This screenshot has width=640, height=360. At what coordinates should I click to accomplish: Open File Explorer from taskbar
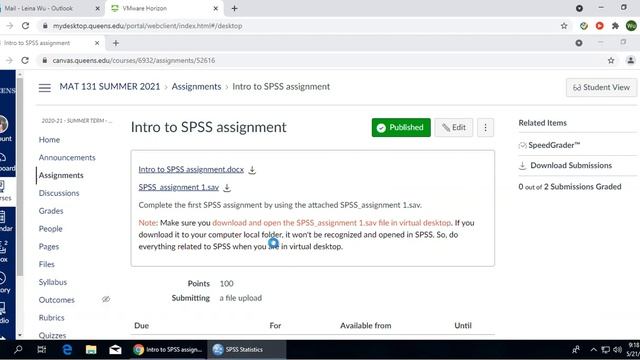(91, 350)
